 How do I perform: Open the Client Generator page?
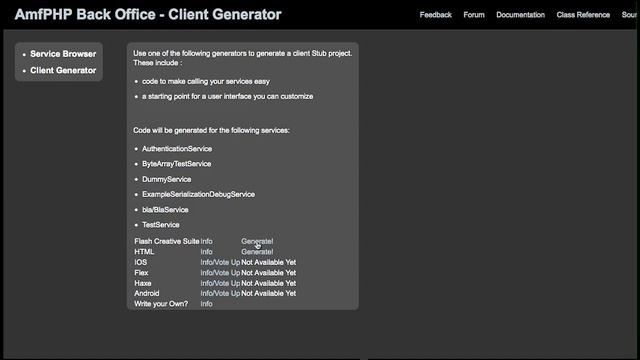pyautogui.click(x=63, y=70)
